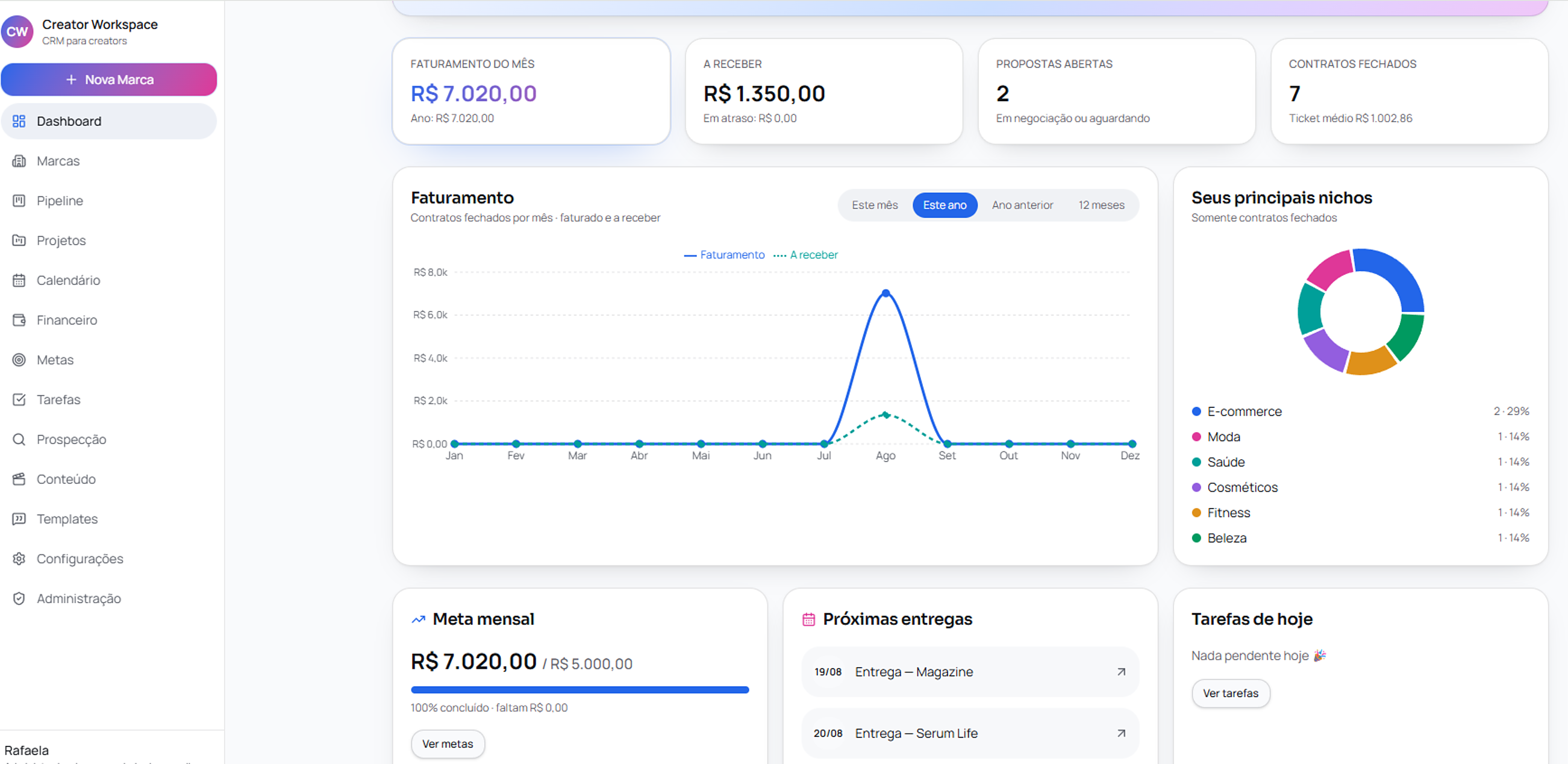
Task: Select the Este ano chart filter
Action: click(x=945, y=205)
